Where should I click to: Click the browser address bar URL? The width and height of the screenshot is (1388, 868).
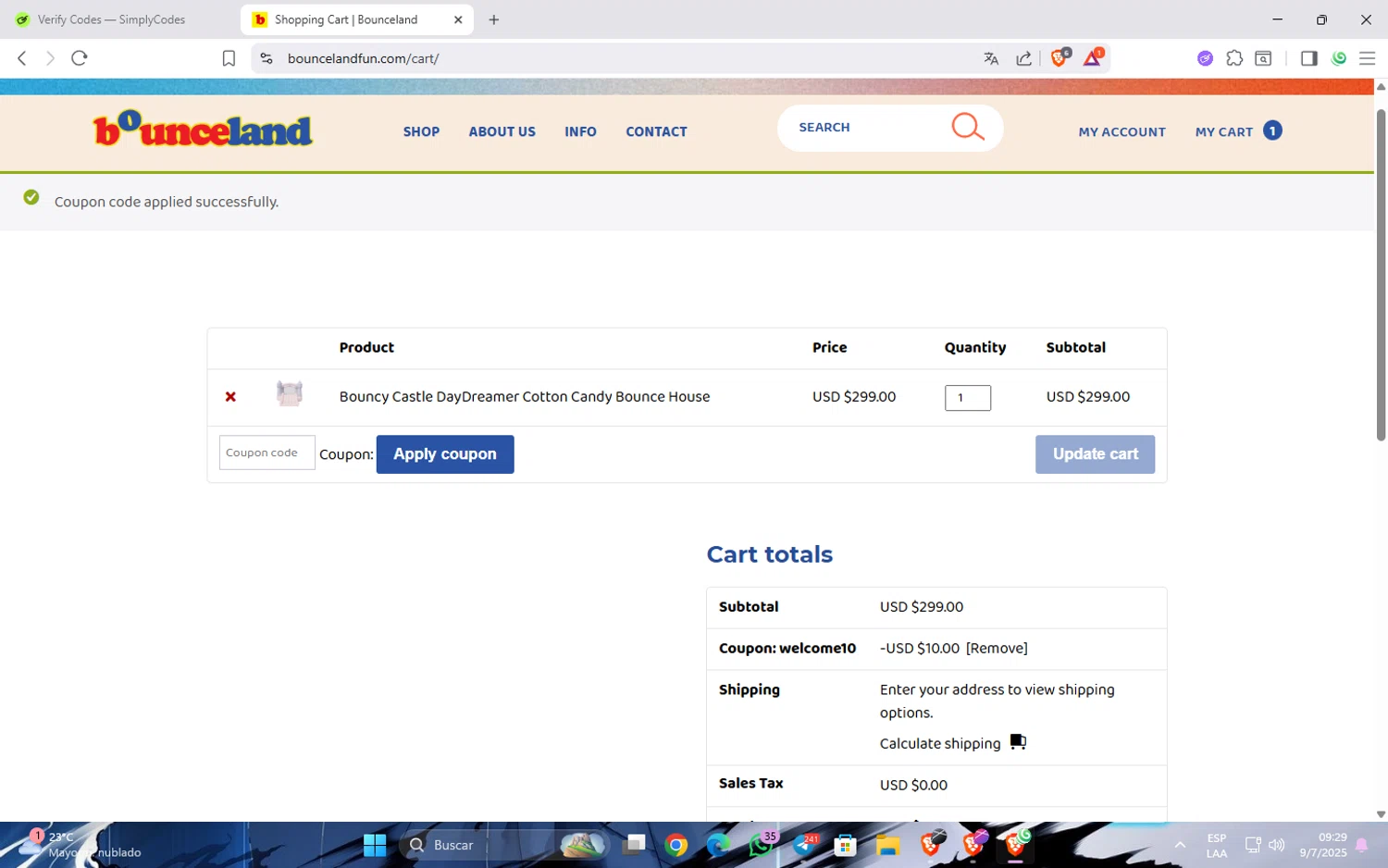point(363,58)
